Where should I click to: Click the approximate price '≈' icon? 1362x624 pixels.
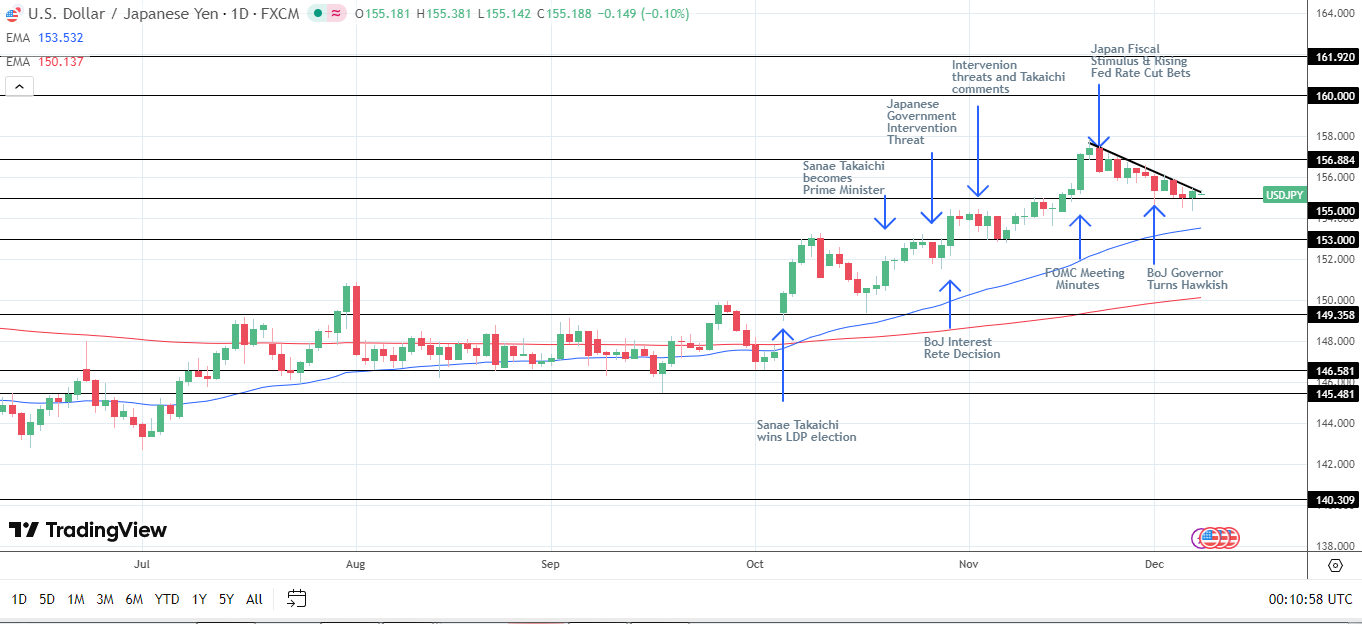click(x=337, y=13)
